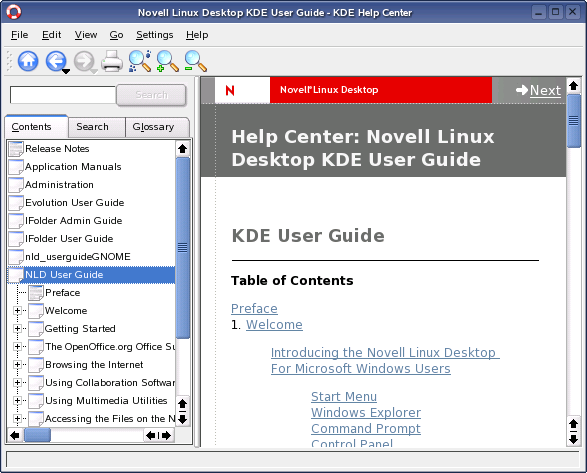587x473 pixels.
Task: Expand the Getting Started node
Action: click(17, 328)
